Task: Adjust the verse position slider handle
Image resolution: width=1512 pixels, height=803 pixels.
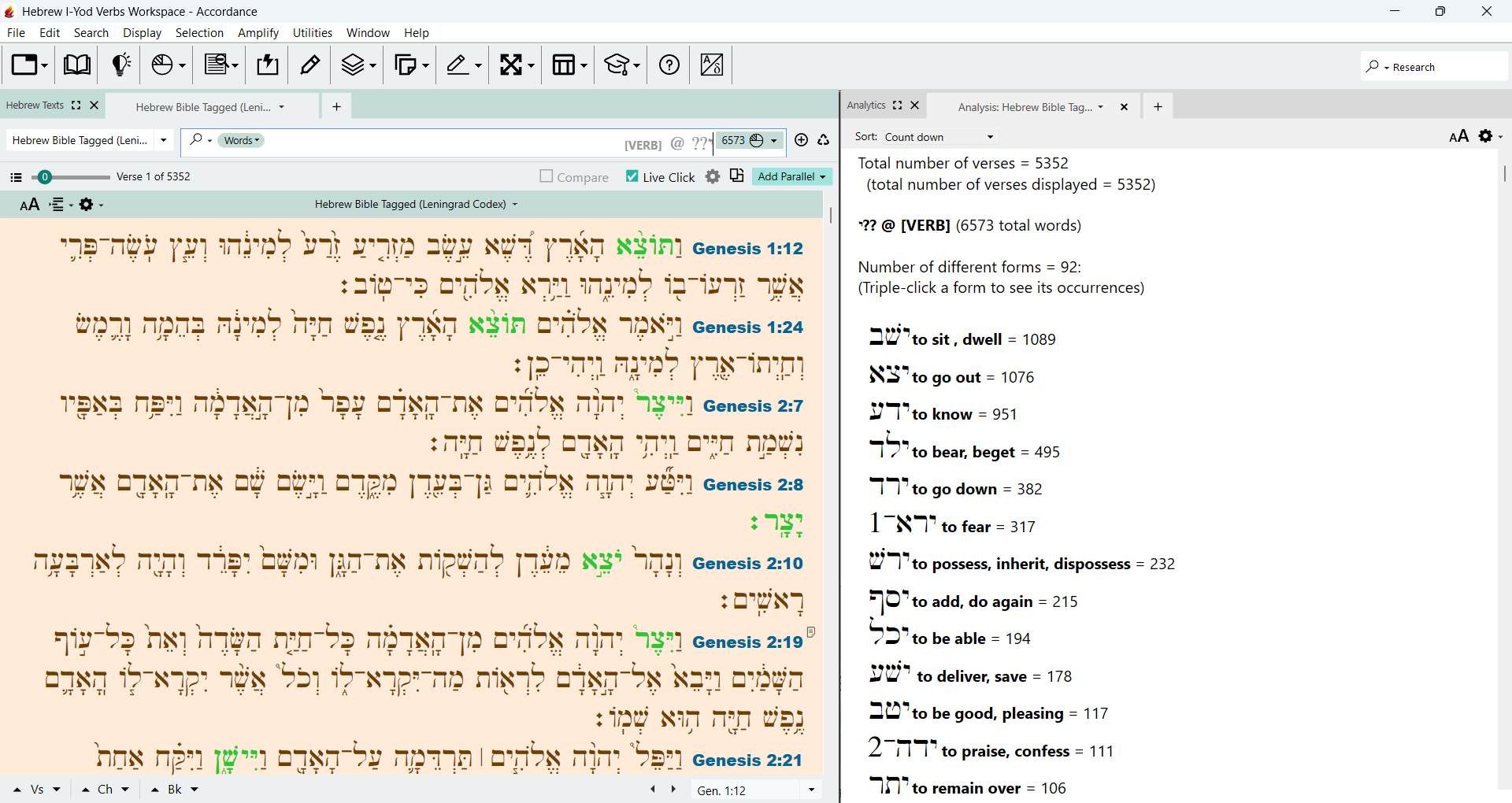Action: (45, 177)
